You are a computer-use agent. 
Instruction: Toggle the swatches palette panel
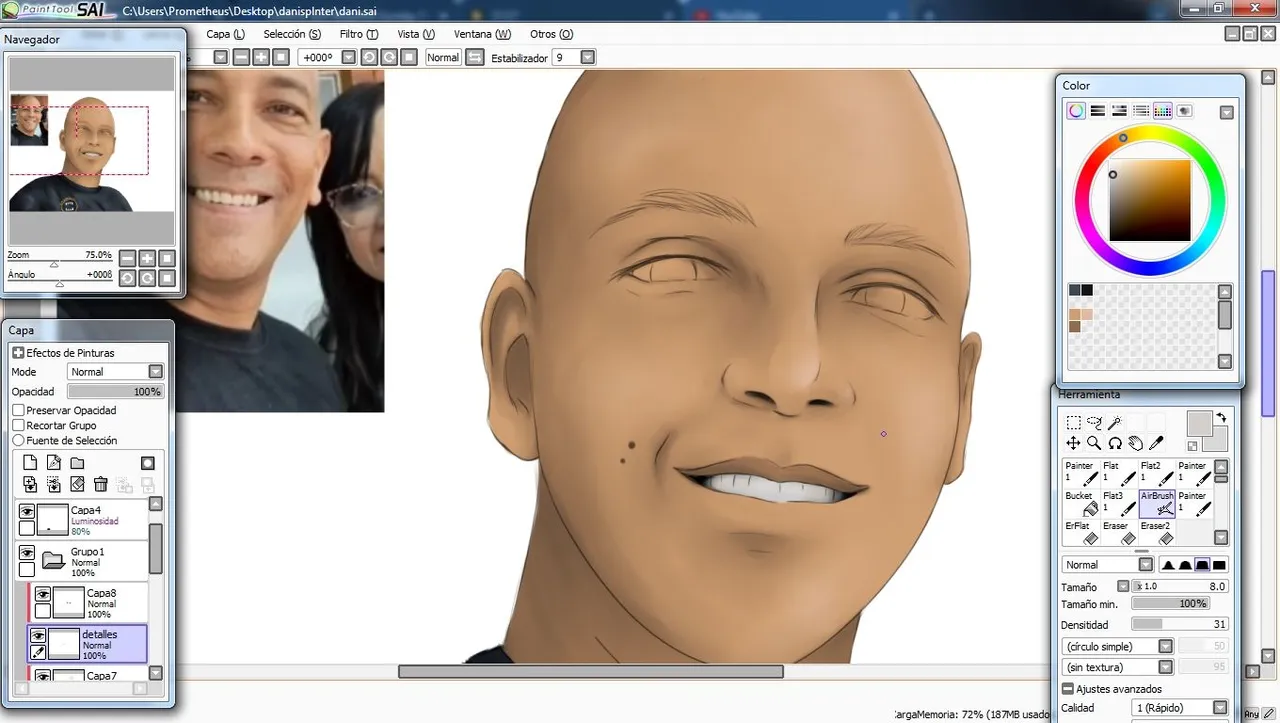coord(1163,111)
